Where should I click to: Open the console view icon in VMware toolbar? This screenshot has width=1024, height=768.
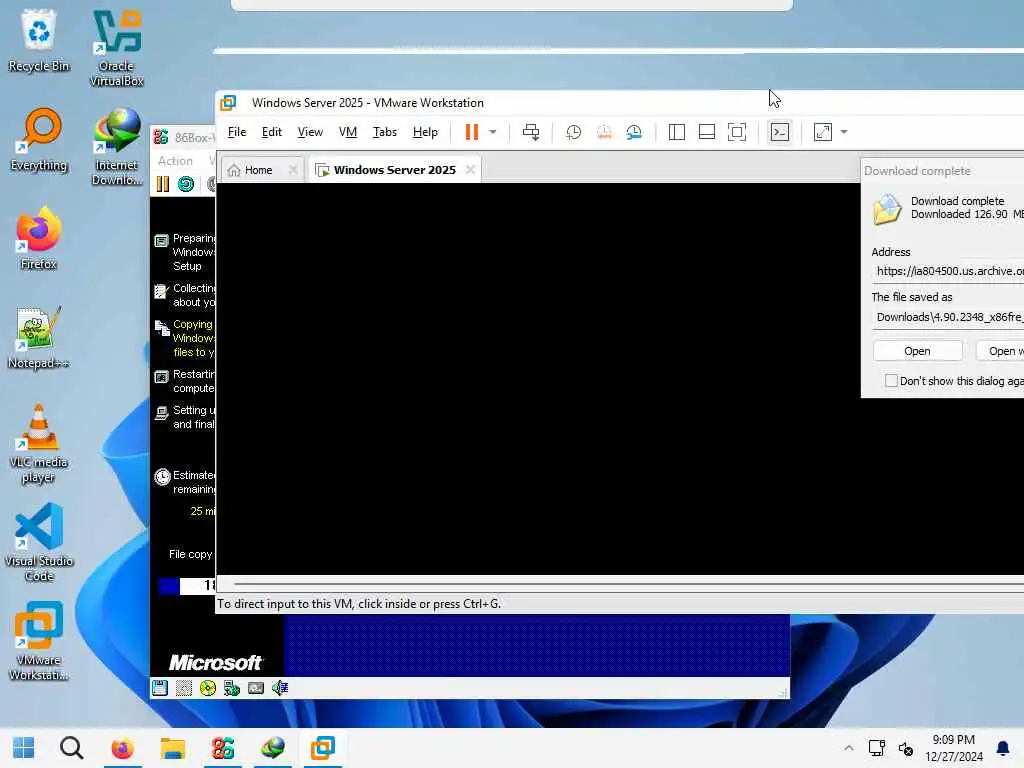point(780,133)
